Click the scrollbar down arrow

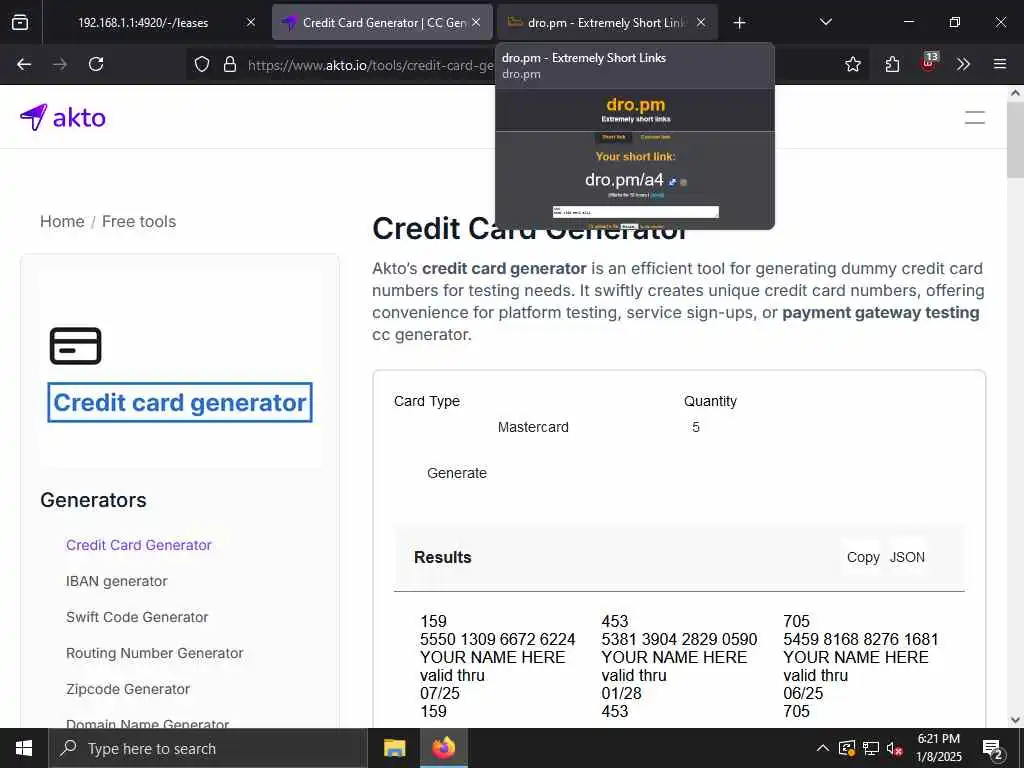1015,720
